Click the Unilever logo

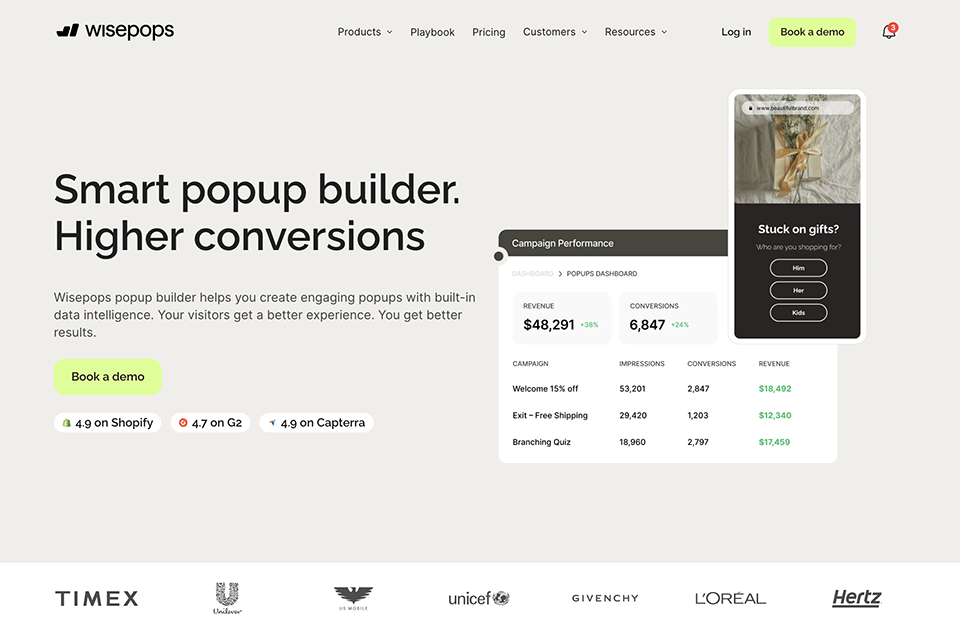tap(227, 598)
